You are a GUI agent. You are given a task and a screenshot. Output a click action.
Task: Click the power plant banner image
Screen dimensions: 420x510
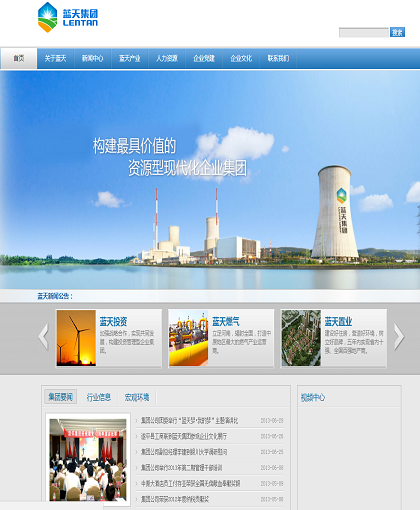click(x=210, y=180)
